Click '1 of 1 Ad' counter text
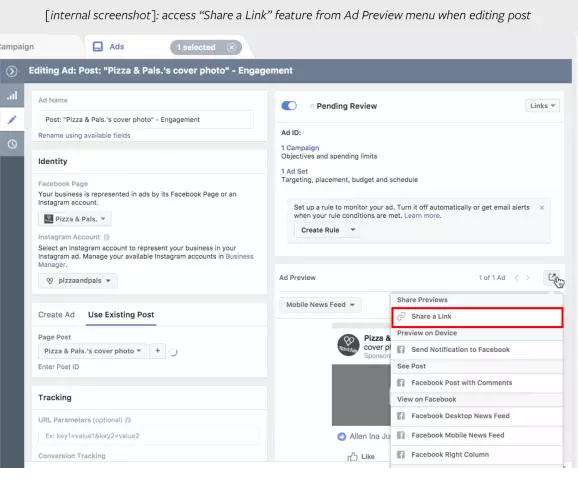578x479 pixels. (492, 278)
